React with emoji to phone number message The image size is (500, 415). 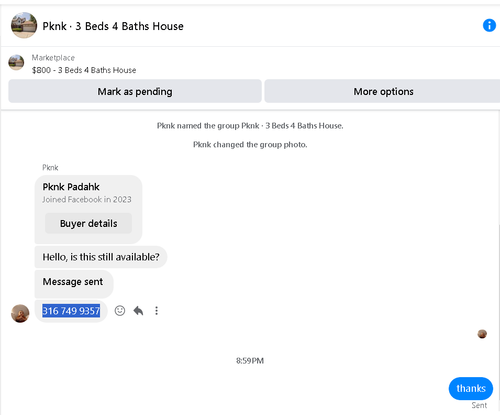pyautogui.click(x=120, y=311)
